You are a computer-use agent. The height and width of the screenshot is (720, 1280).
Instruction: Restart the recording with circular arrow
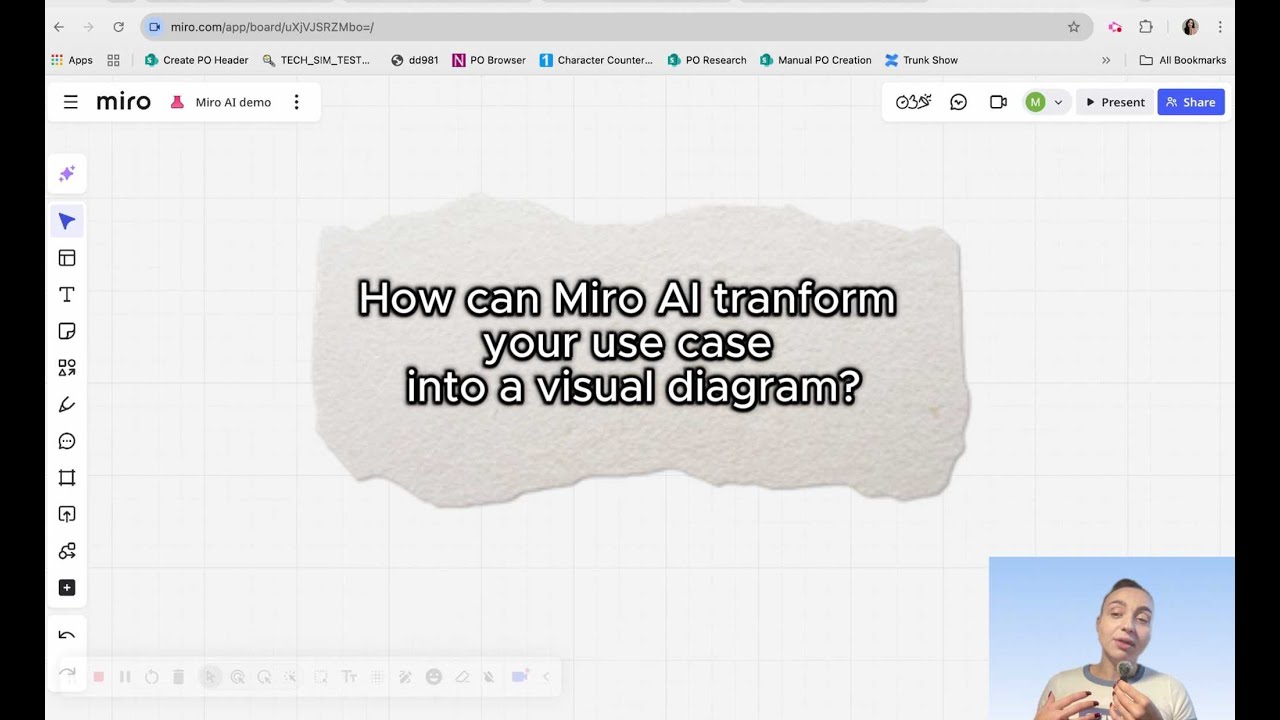coord(152,677)
